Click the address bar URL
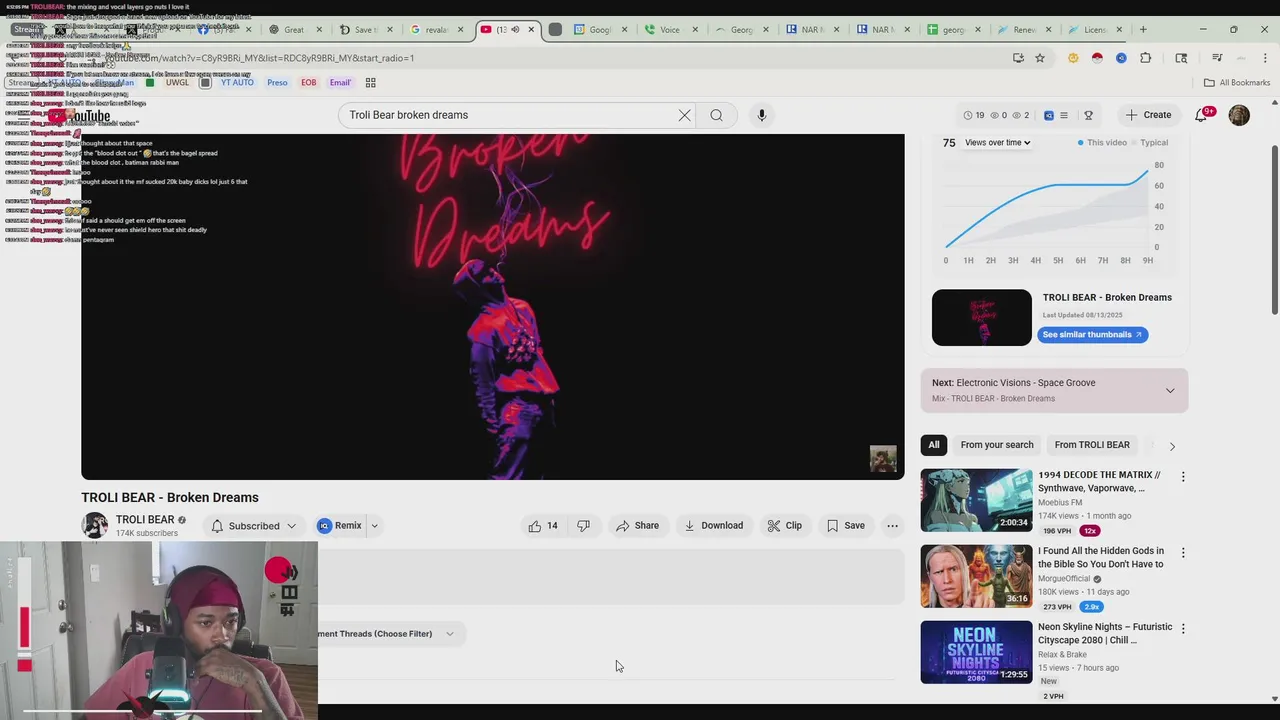 pyautogui.click(x=261, y=58)
